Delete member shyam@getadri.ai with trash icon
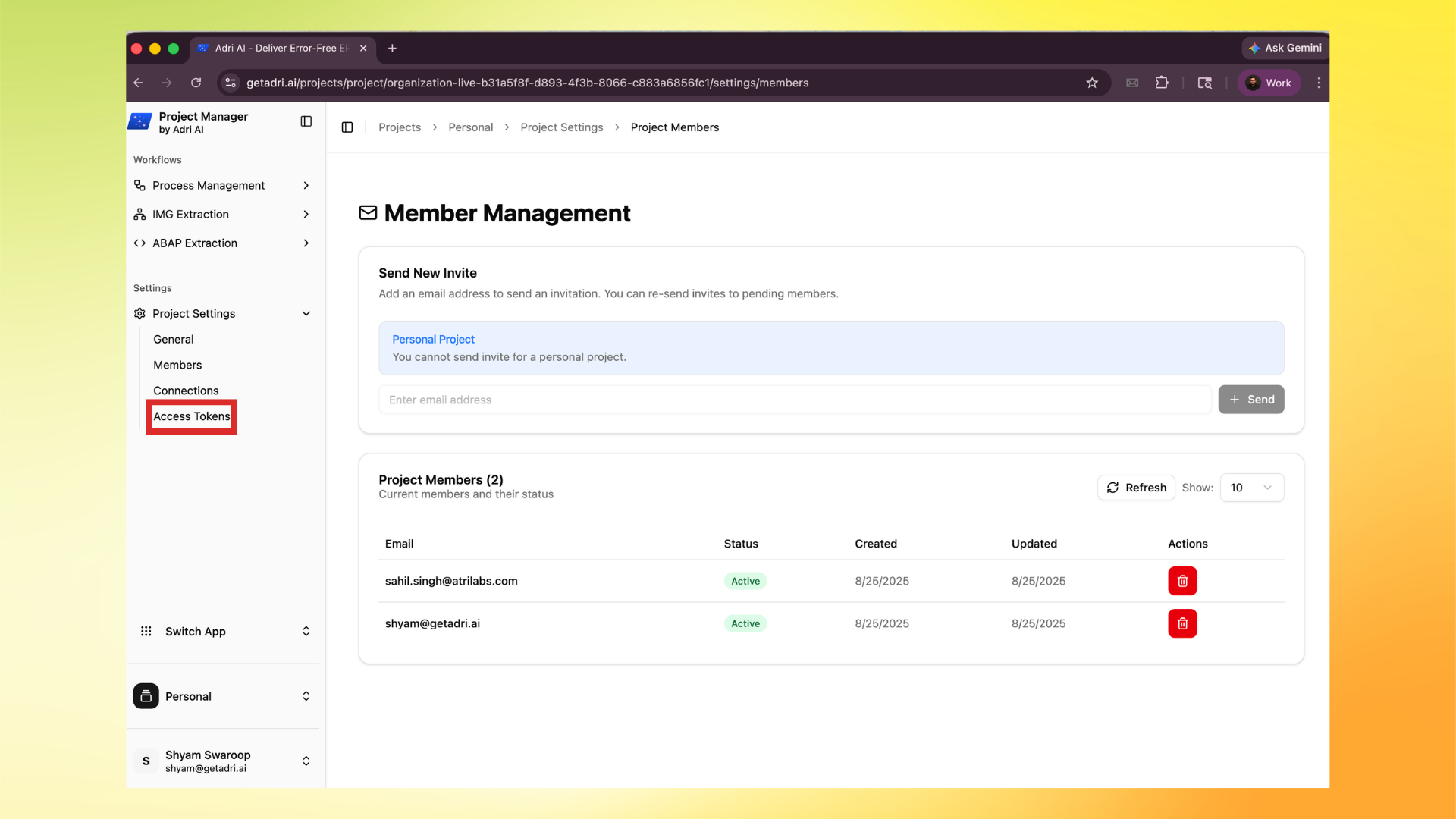Viewport: 1456px width, 819px height. [x=1181, y=623]
